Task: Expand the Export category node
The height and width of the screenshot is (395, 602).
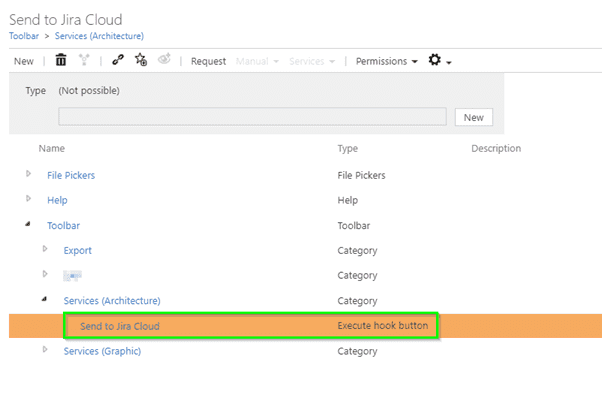Action: click(x=45, y=249)
